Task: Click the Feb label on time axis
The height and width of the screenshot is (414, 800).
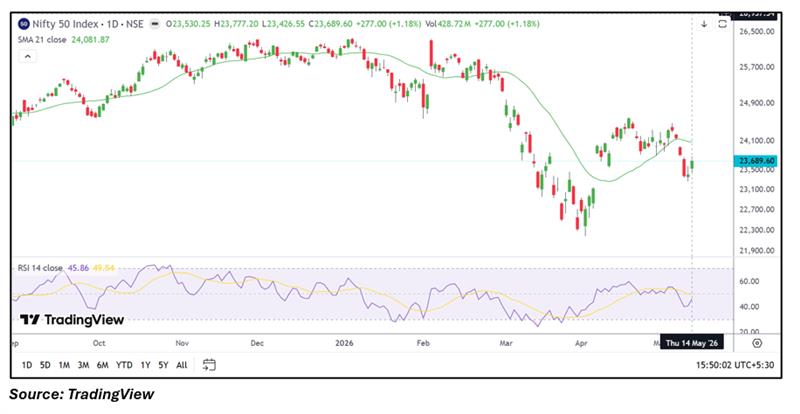Action: tap(423, 343)
